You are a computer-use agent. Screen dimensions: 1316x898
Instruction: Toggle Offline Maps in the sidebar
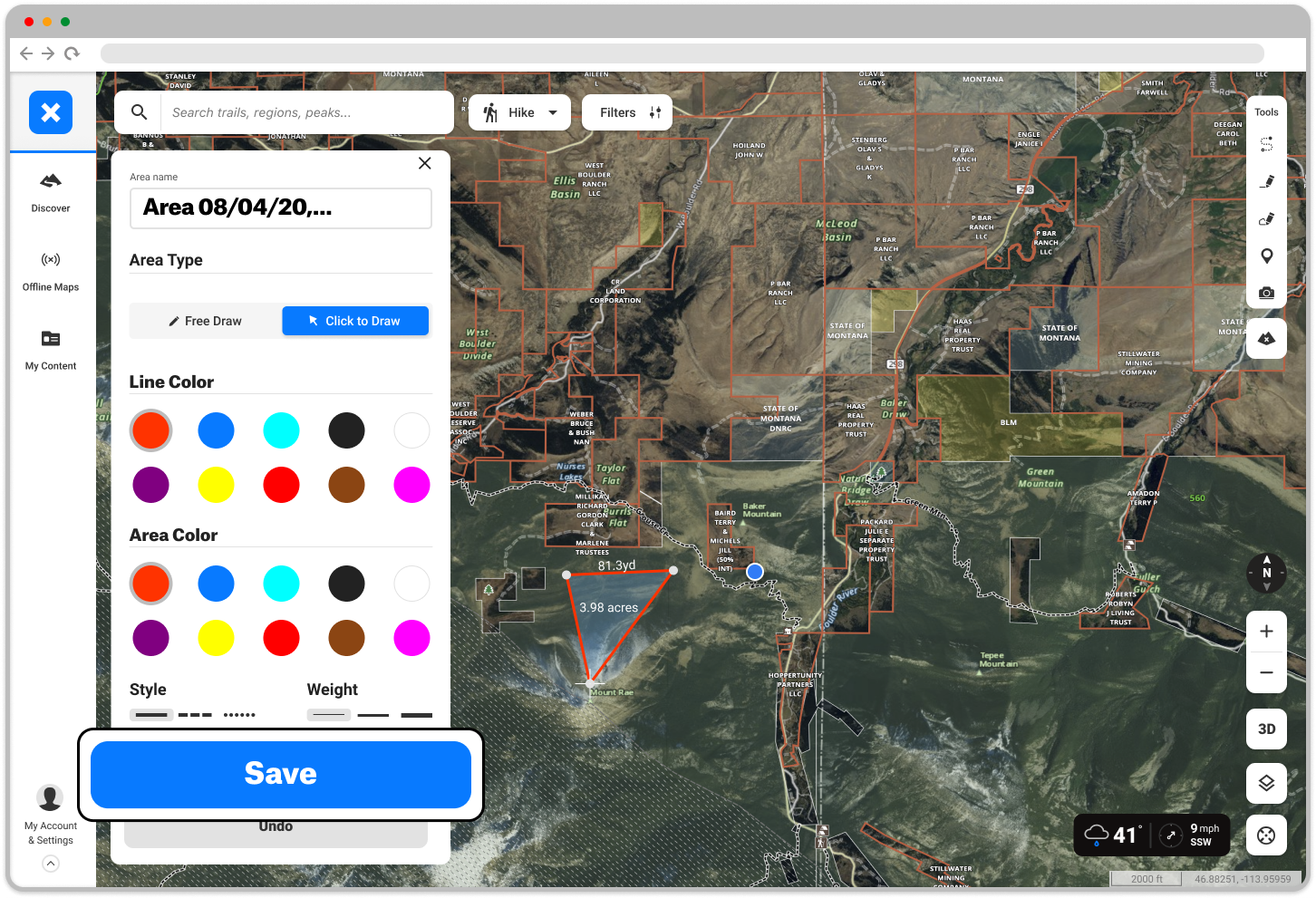coord(51,270)
